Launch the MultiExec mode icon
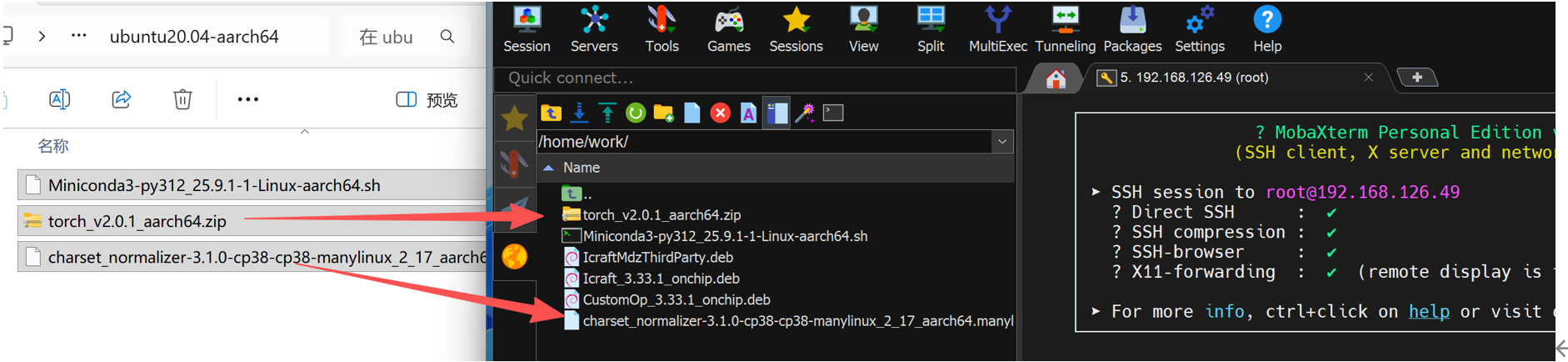Image resolution: width=1568 pixels, height=362 pixels. click(997, 28)
